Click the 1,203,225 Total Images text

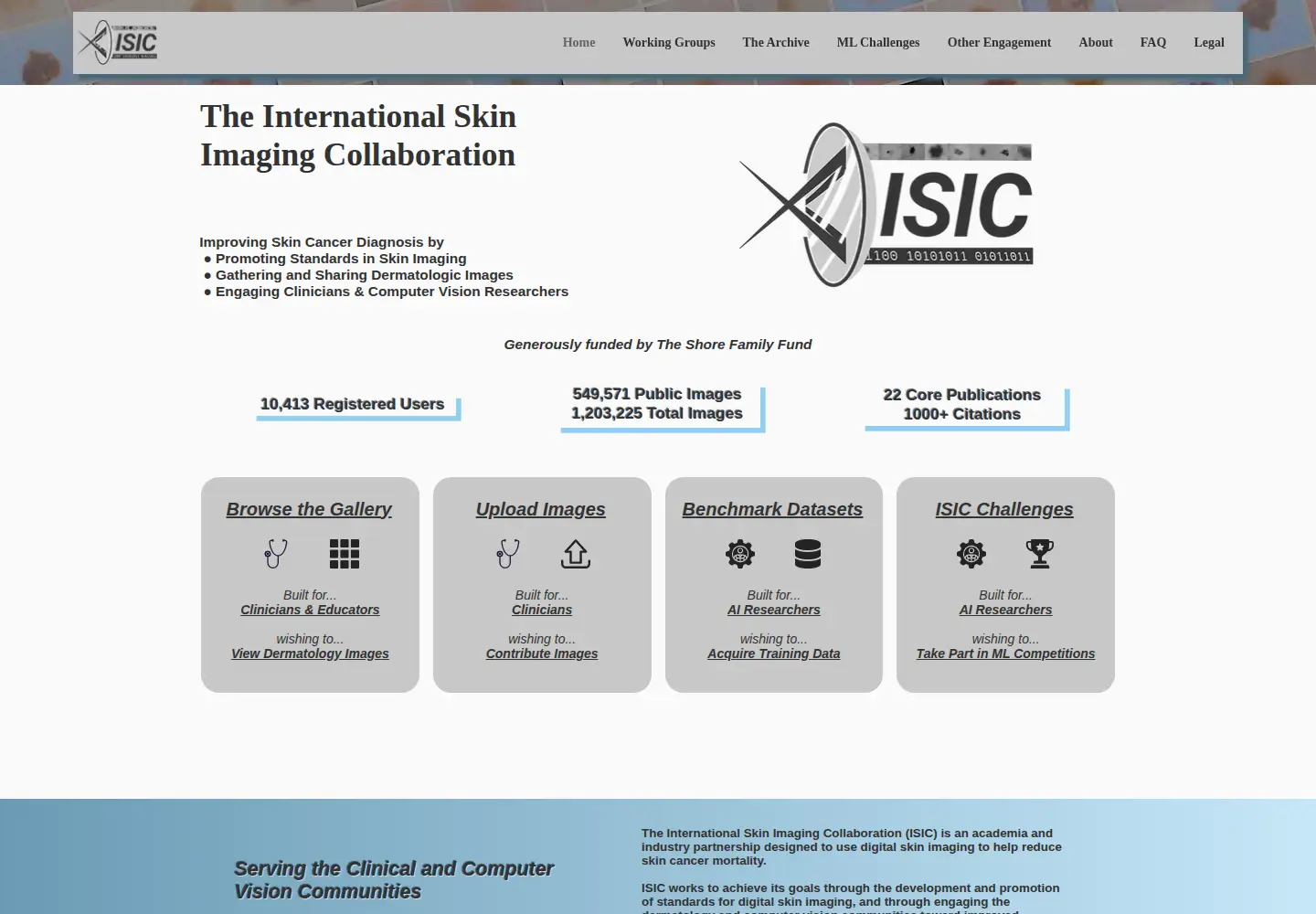coord(657,413)
